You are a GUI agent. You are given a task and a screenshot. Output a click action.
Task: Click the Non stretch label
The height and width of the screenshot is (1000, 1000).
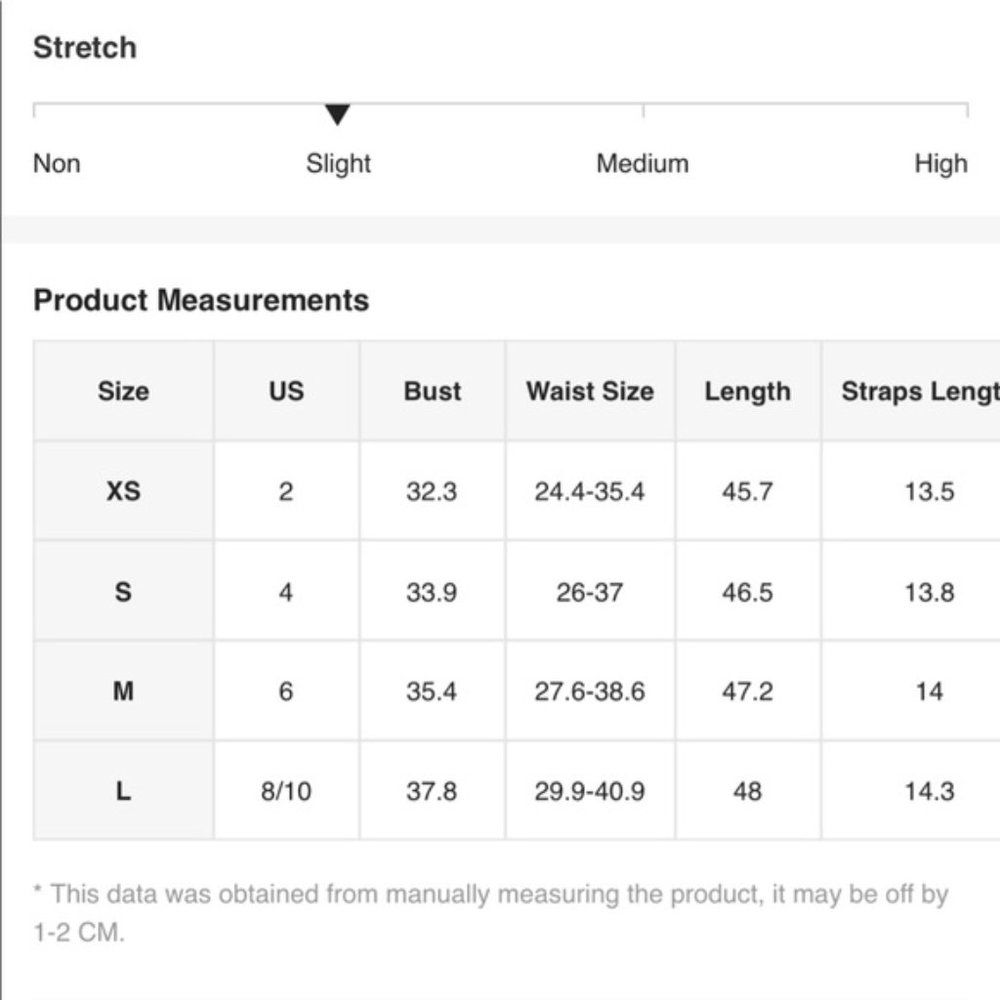tap(57, 163)
